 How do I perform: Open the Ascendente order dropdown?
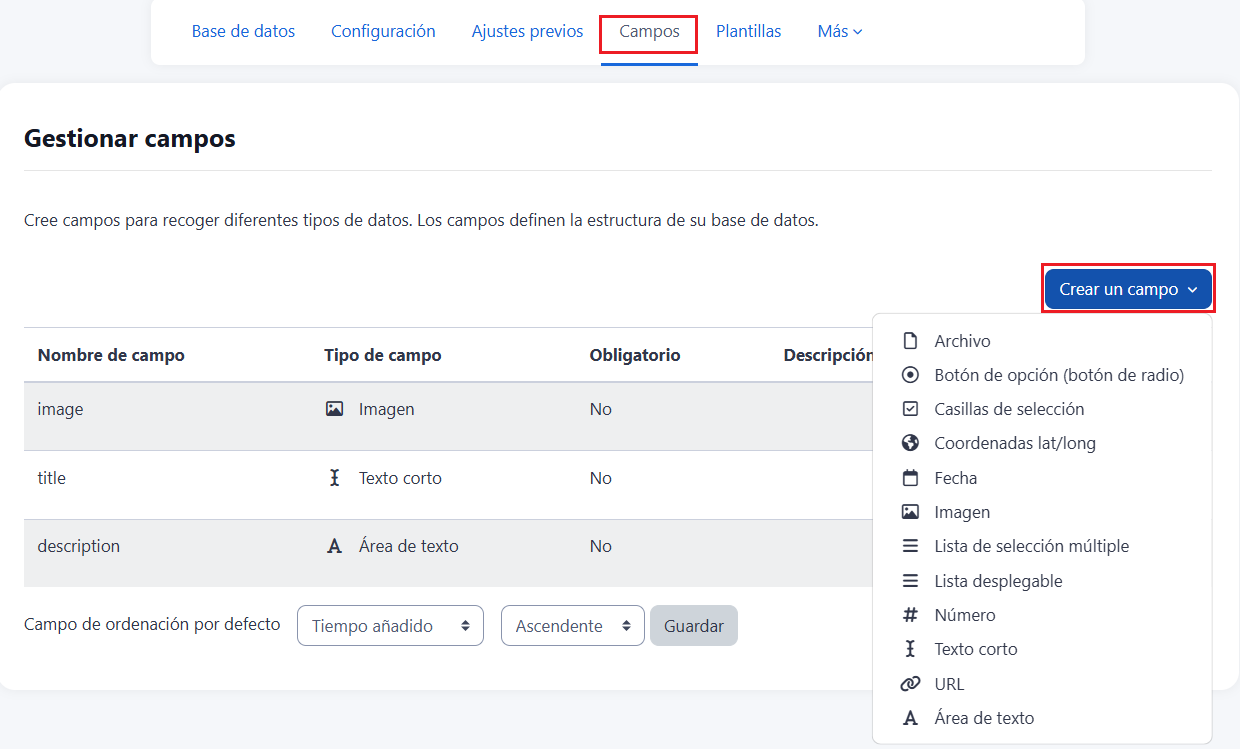coord(572,626)
